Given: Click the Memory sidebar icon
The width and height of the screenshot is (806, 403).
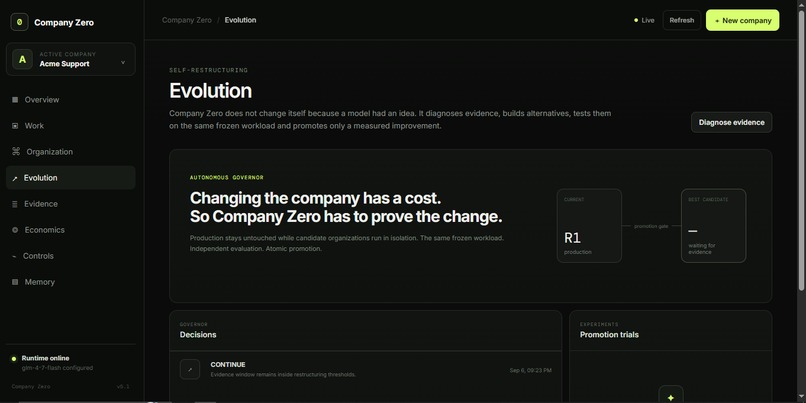Looking at the screenshot, I should point(15,282).
